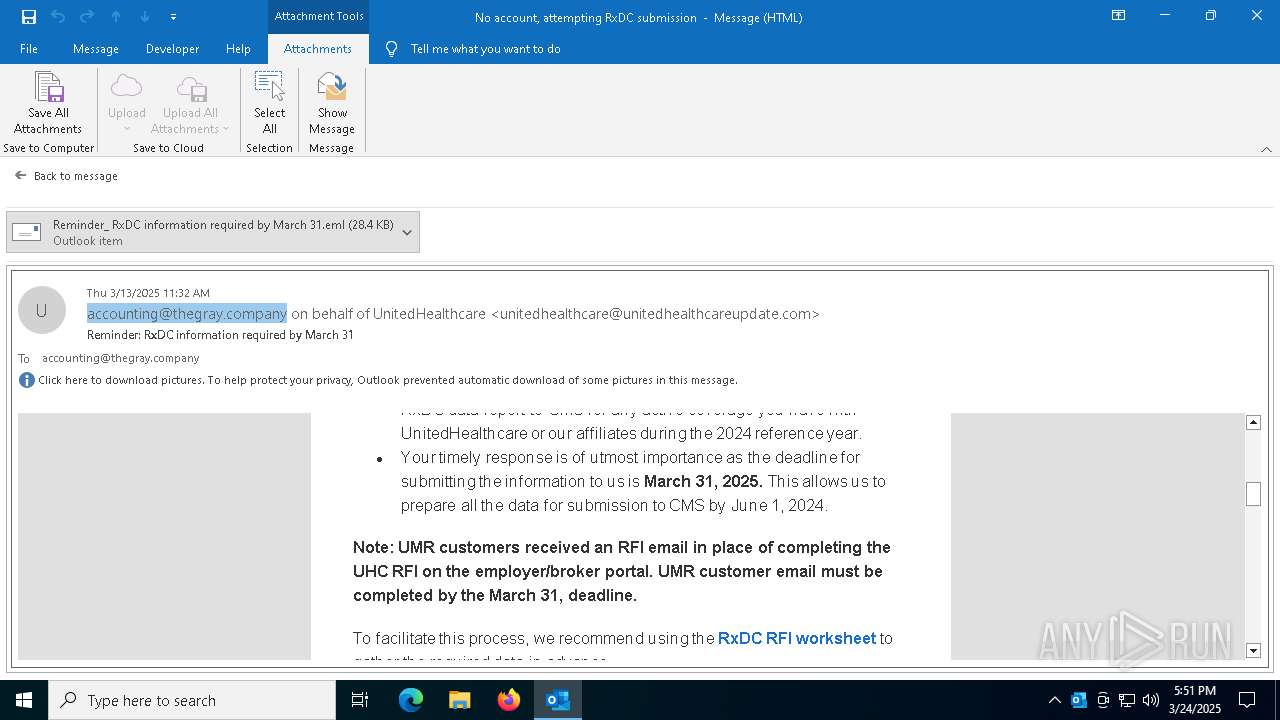Click network icon in system tray
This screenshot has height=720, width=1280.
(x=1127, y=700)
